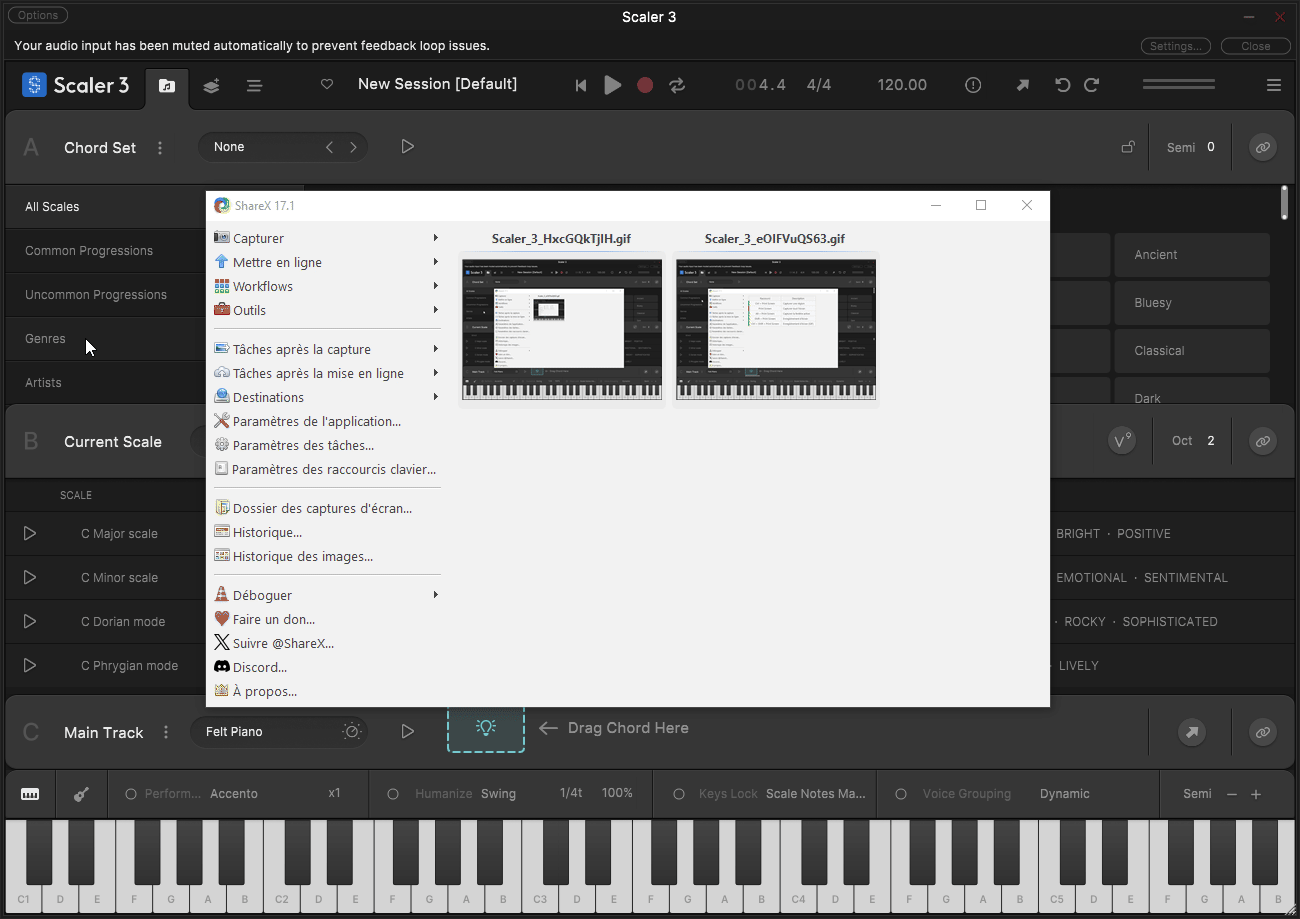Click the output level meter slider
This screenshot has height=919, width=1300.
[1179, 85]
